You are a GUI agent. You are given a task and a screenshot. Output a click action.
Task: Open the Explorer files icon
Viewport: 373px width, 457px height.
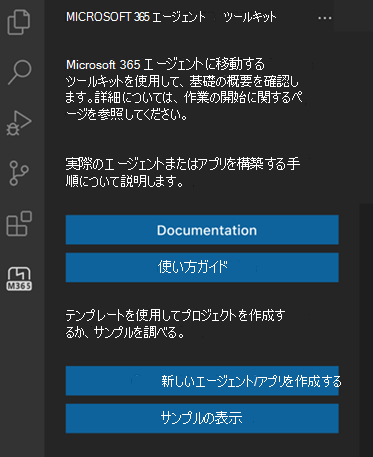coord(19,22)
